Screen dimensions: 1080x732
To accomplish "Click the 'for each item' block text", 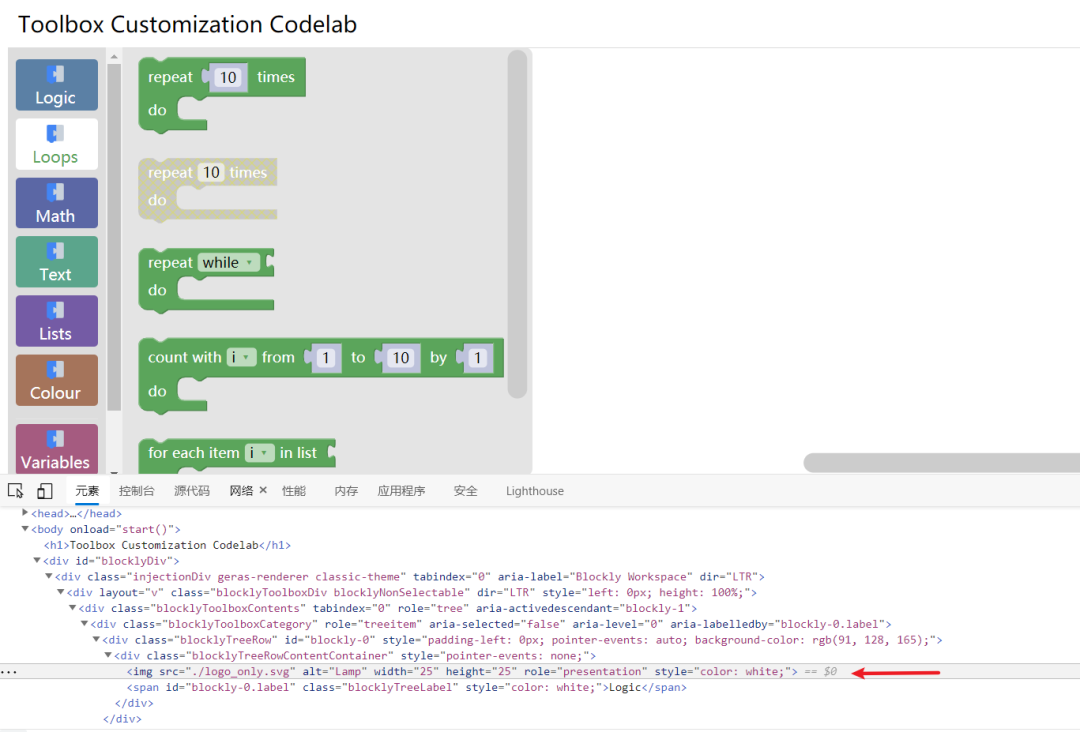I will coord(194,452).
